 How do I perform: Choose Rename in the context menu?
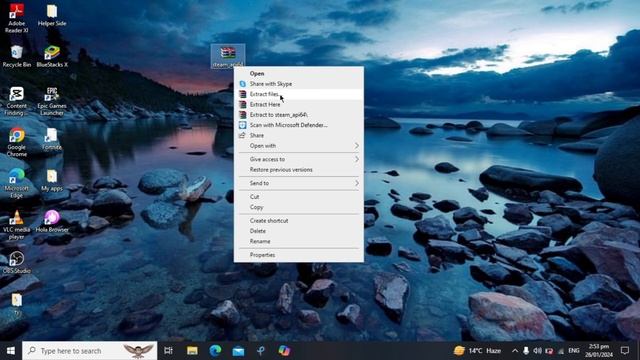coord(299,241)
